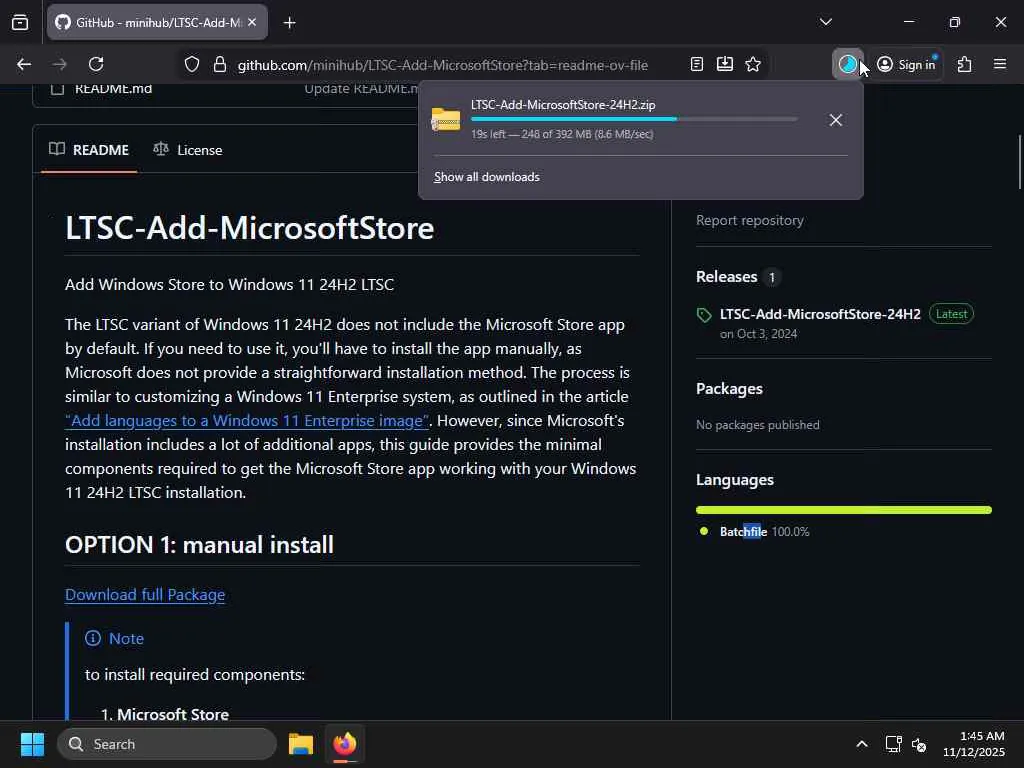Screen dimensions: 1024x768
Task: Focus the github.com address bar
Action: [442, 65]
